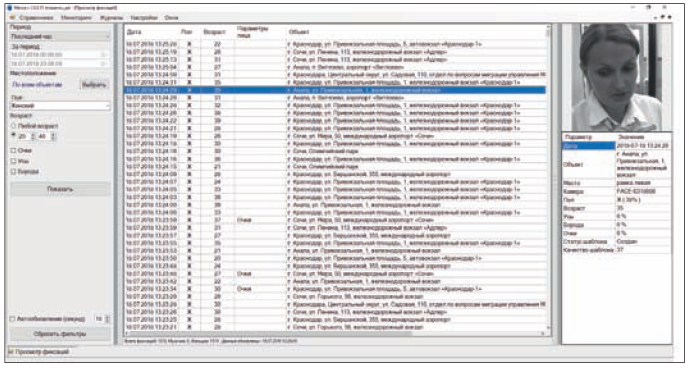
Task: Open calendar picker of the end date field
Action: pyautogui.click(x=104, y=64)
